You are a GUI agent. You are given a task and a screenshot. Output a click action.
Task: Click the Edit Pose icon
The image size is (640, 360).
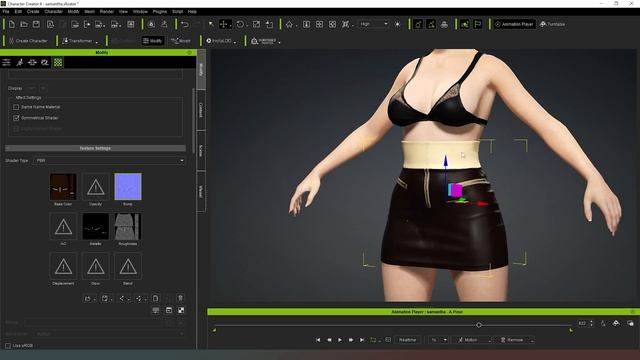[x=418, y=24]
